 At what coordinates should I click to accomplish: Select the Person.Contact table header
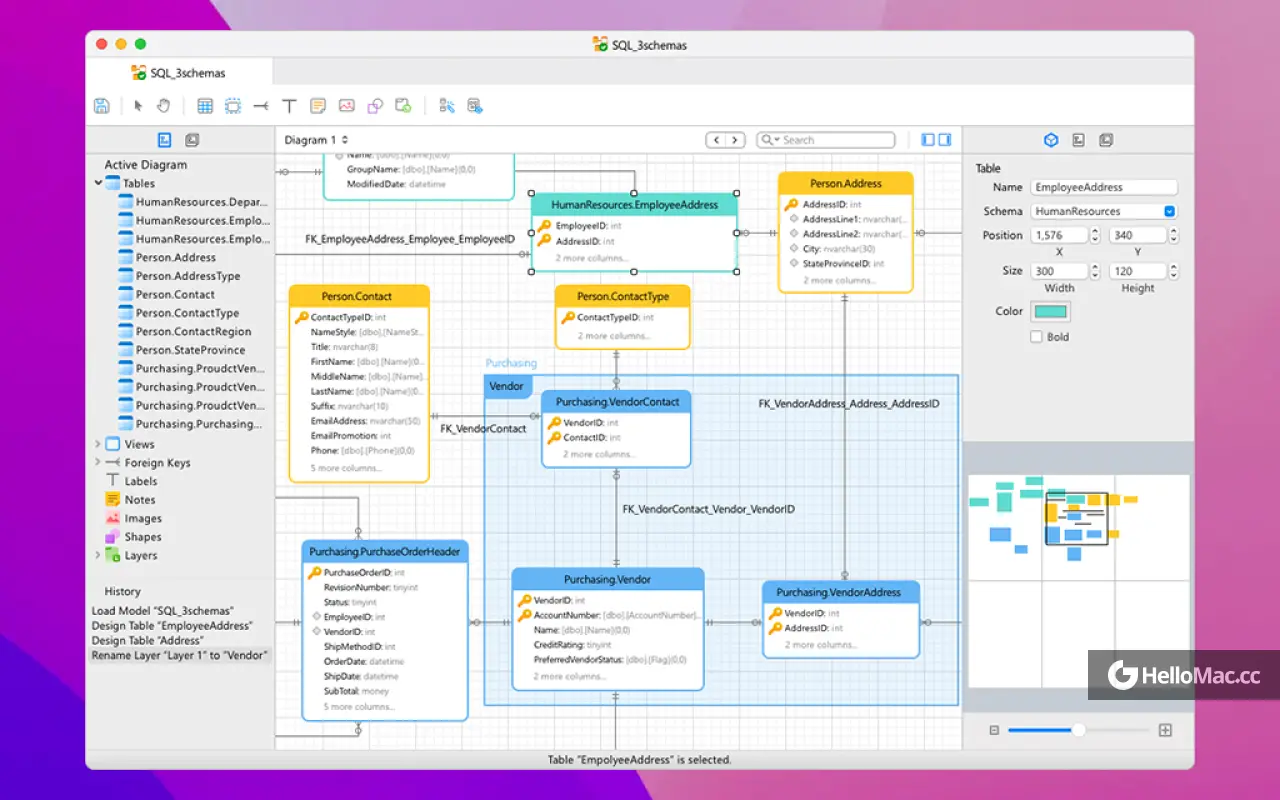tap(358, 296)
